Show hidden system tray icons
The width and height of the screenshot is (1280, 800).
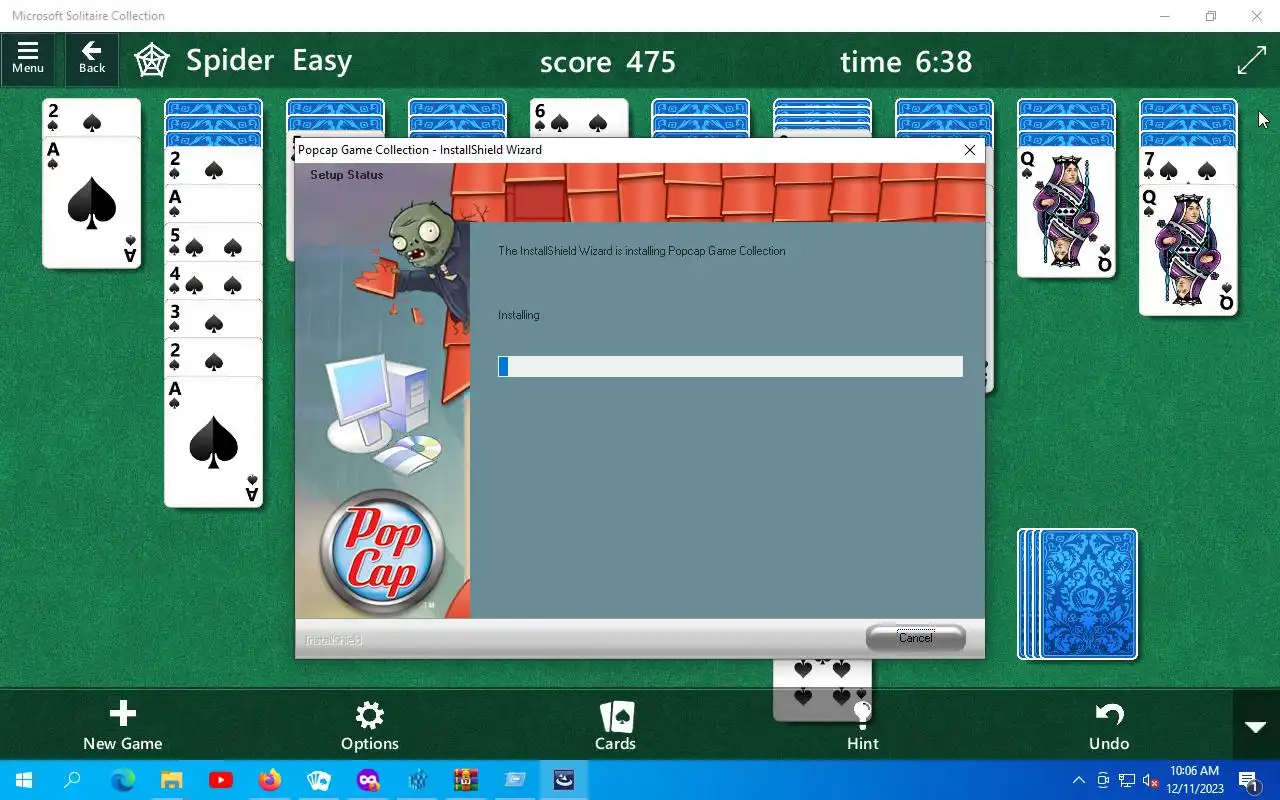[1079, 780]
